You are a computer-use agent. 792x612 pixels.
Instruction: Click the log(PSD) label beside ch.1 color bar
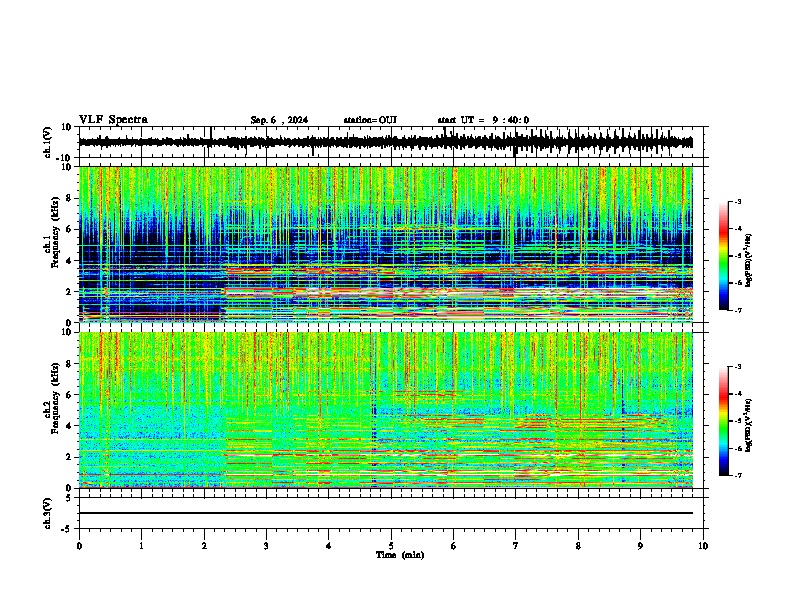click(x=748, y=261)
